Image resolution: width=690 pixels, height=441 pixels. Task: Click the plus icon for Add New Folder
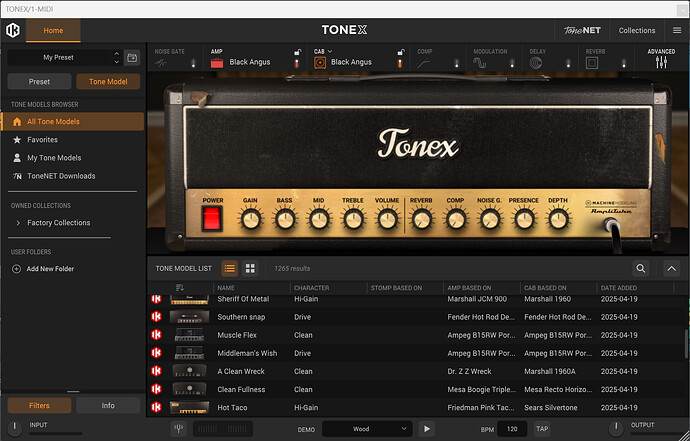point(16,269)
